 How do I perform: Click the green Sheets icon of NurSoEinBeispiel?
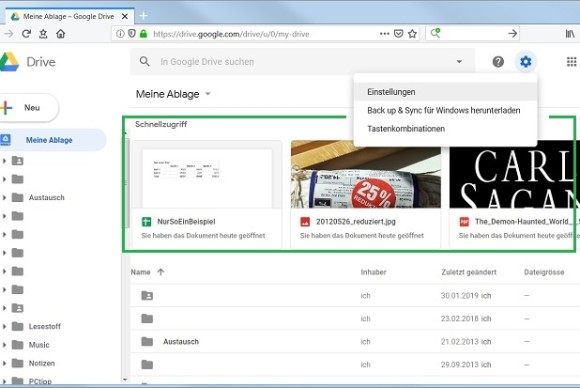[x=146, y=222]
